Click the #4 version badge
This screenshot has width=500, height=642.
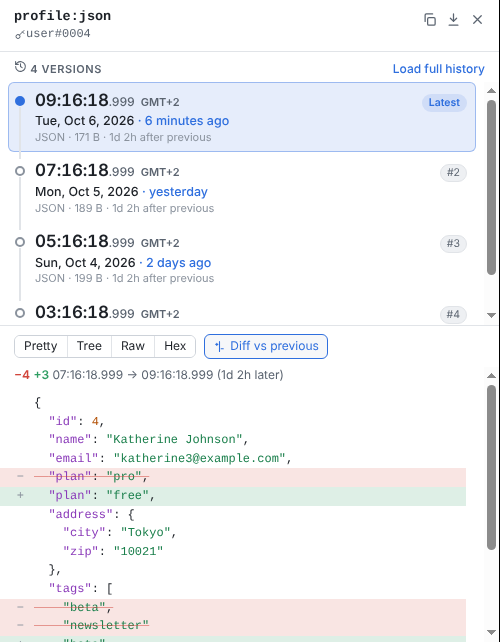pyautogui.click(x=453, y=314)
